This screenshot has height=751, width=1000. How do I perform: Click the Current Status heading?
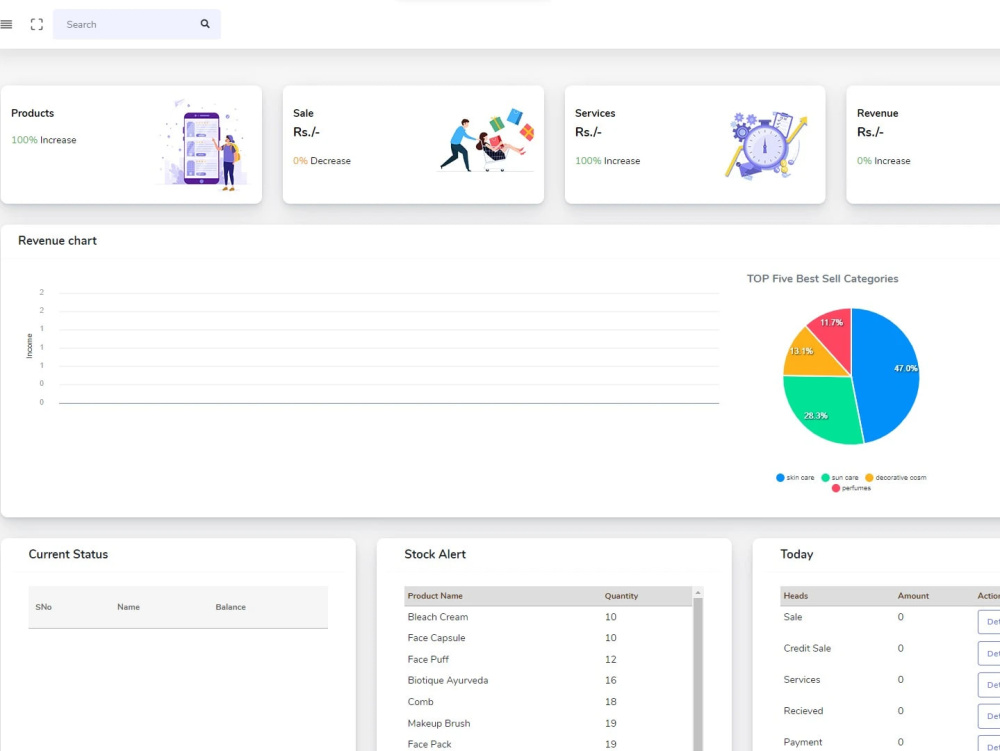pyautogui.click(x=68, y=554)
